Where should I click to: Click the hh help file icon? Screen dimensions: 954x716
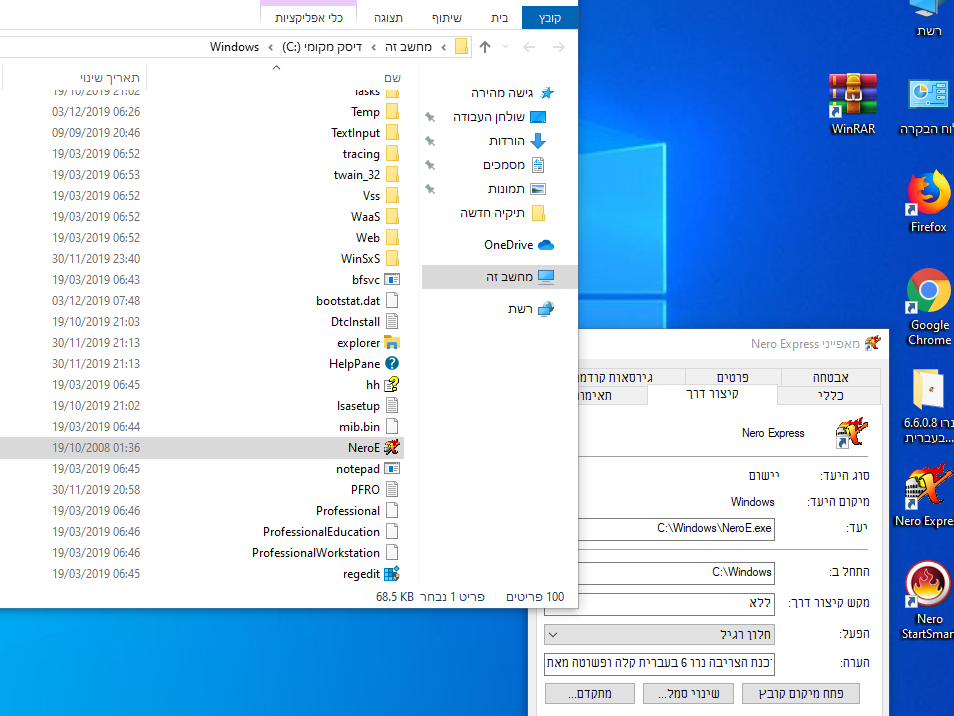(x=392, y=384)
